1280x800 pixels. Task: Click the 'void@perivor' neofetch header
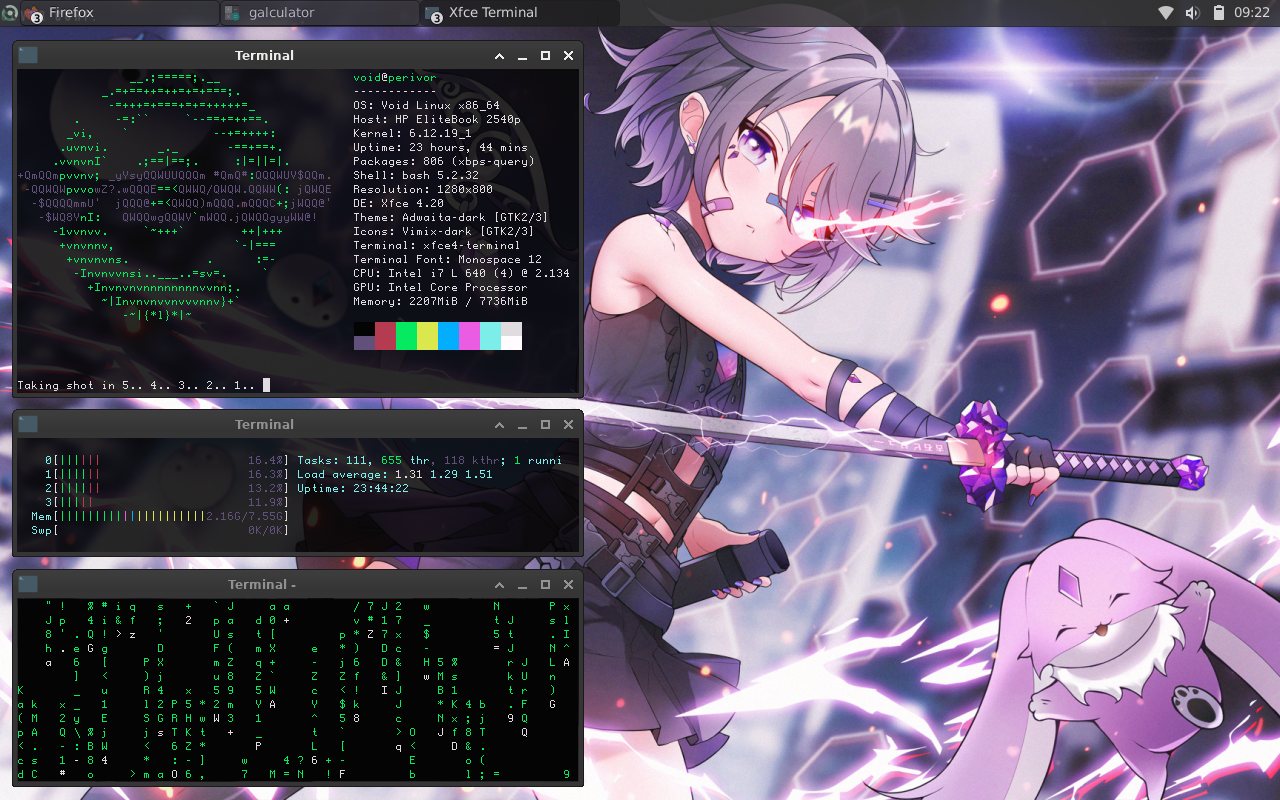pos(395,77)
